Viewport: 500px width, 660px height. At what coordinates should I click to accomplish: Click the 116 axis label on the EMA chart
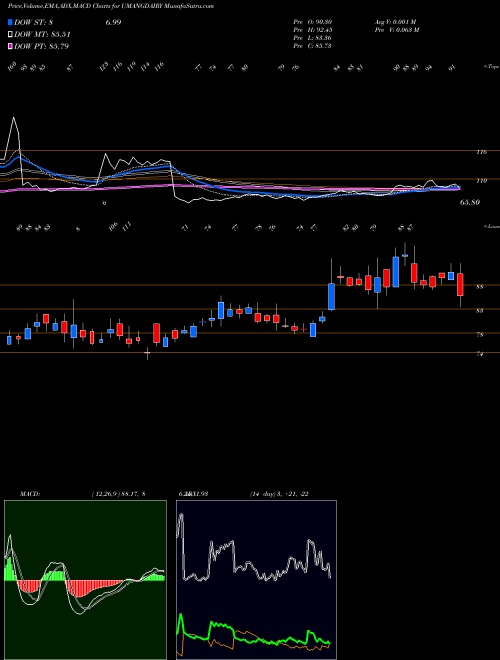coord(481,152)
